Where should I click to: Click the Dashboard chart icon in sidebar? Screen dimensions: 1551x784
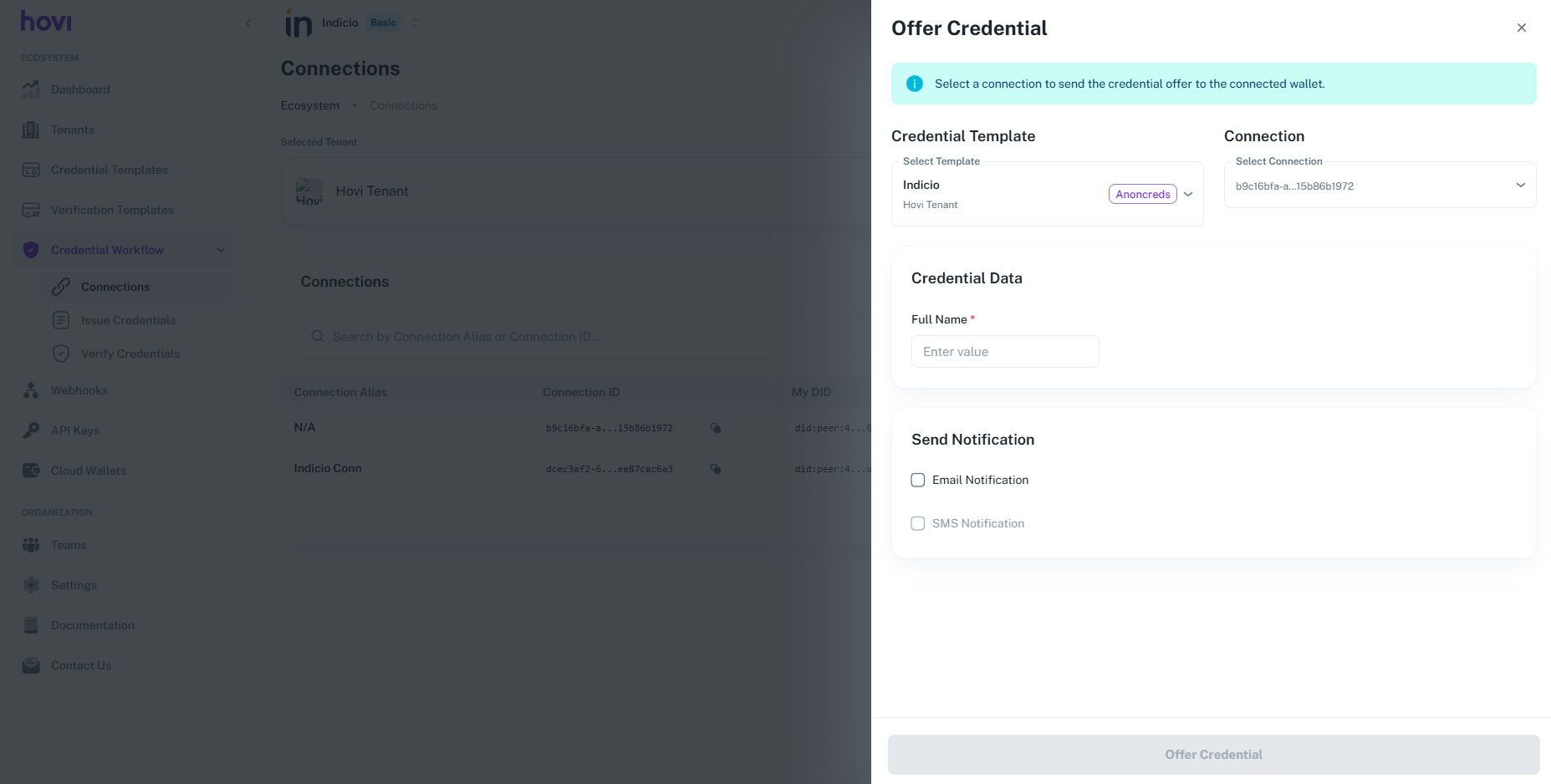coord(31,89)
